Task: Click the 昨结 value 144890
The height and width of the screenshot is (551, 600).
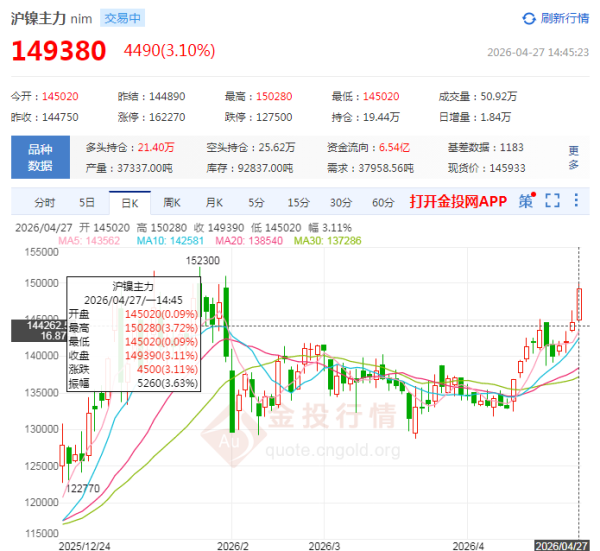Action: (x=167, y=96)
